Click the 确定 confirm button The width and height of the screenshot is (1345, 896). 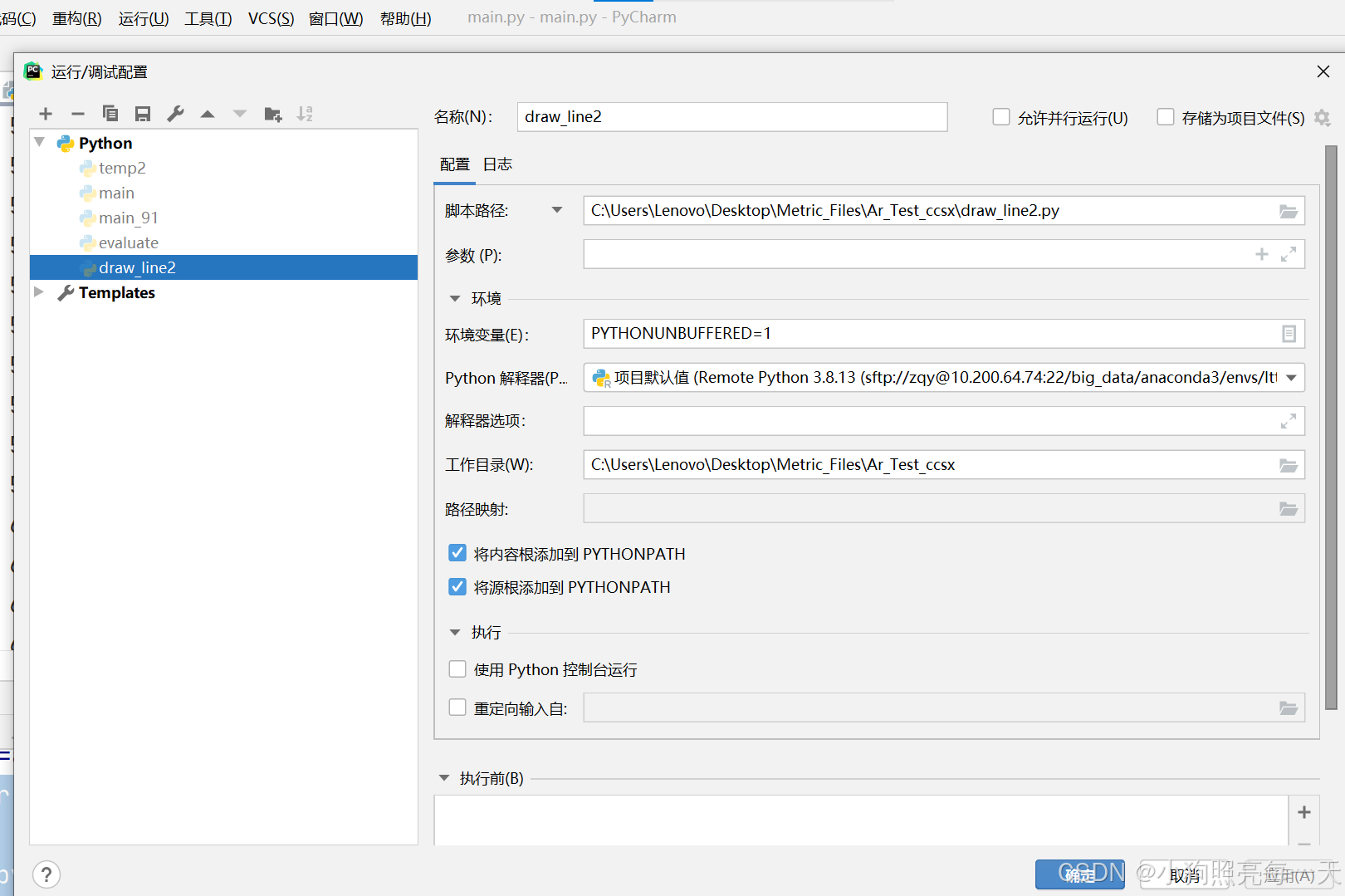click(x=1079, y=874)
